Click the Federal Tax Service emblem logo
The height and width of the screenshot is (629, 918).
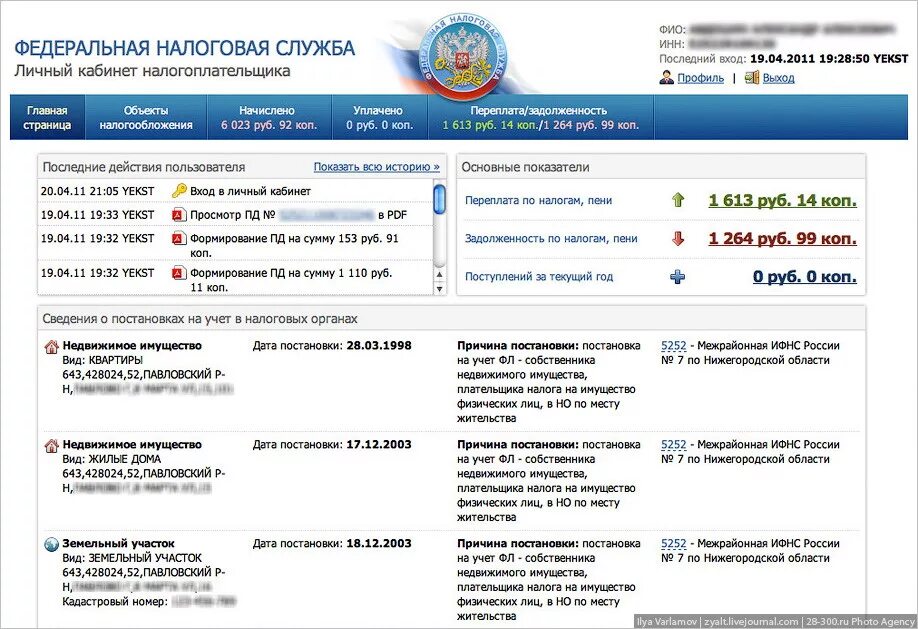click(x=464, y=57)
